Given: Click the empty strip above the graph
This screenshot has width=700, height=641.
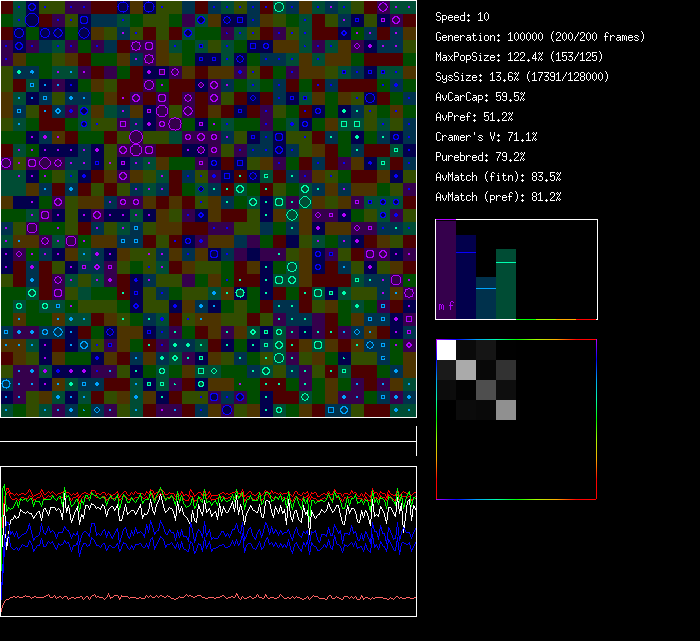Looking at the screenshot, I should [x=208, y=431].
